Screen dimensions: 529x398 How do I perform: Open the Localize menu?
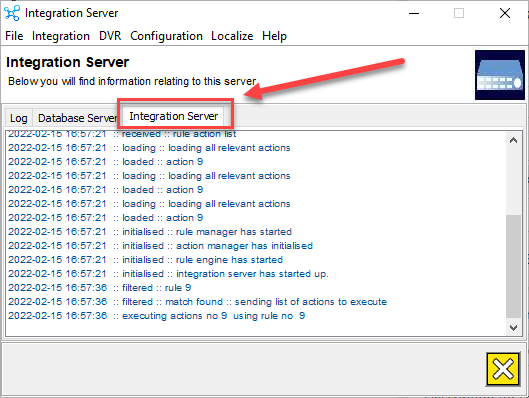coord(232,36)
